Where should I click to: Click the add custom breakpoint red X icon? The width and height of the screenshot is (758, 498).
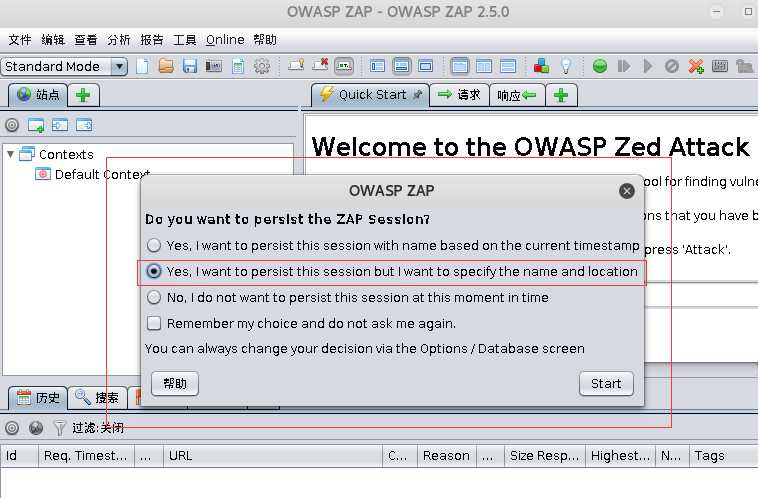(x=696, y=66)
